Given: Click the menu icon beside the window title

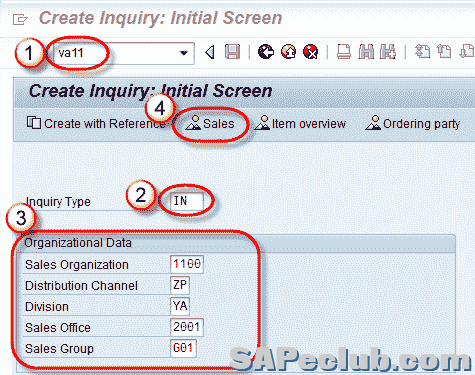Looking at the screenshot, I should click(x=20, y=19).
